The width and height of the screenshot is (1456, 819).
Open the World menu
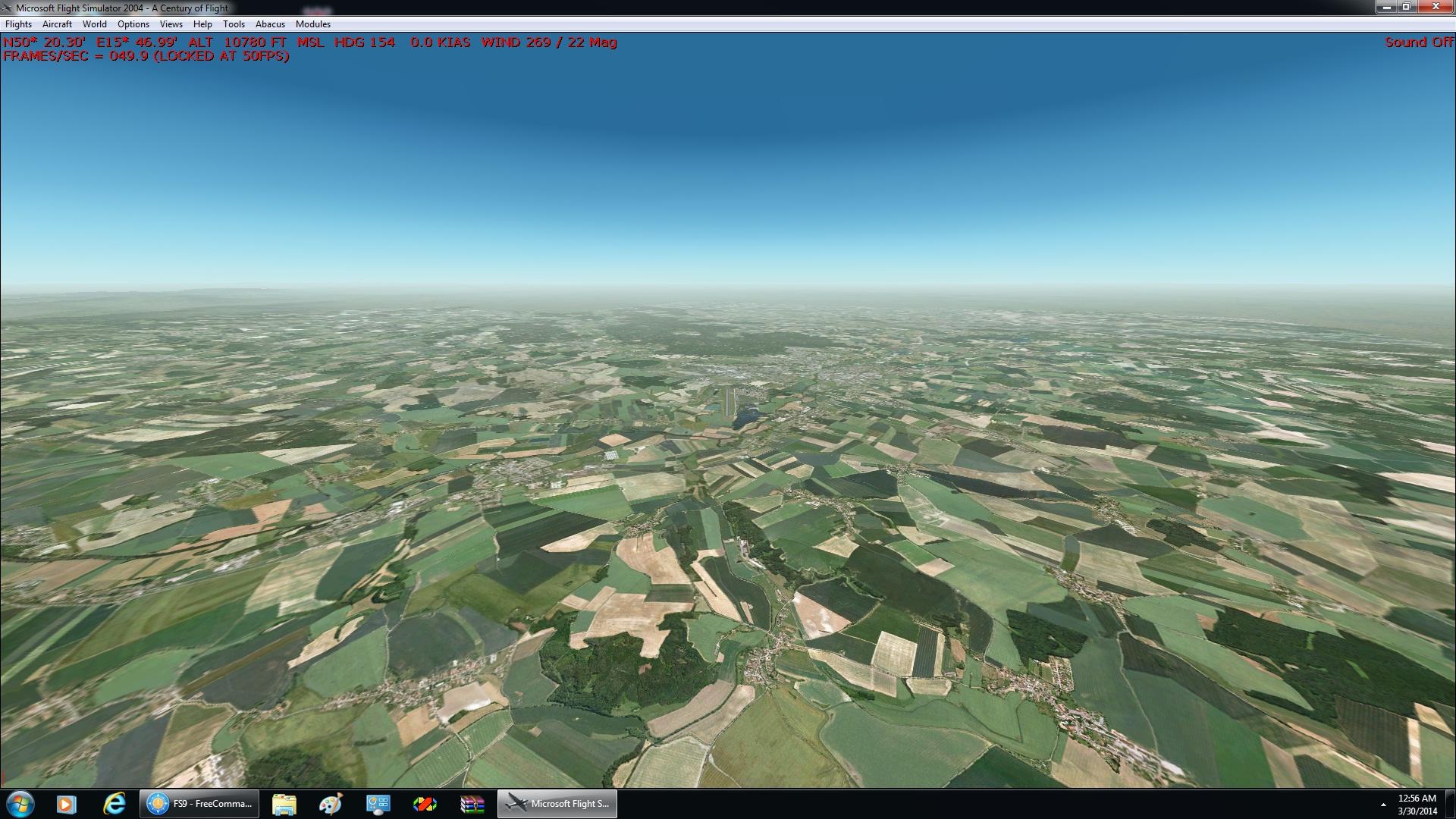pos(95,24)
